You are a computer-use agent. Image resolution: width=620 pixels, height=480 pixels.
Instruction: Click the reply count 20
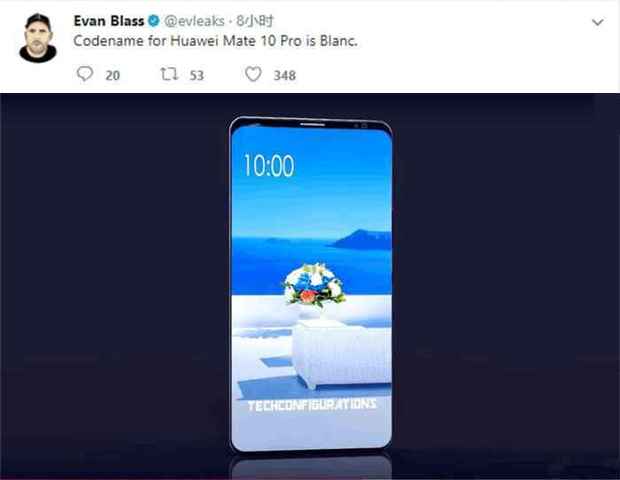tap(113, 76)
